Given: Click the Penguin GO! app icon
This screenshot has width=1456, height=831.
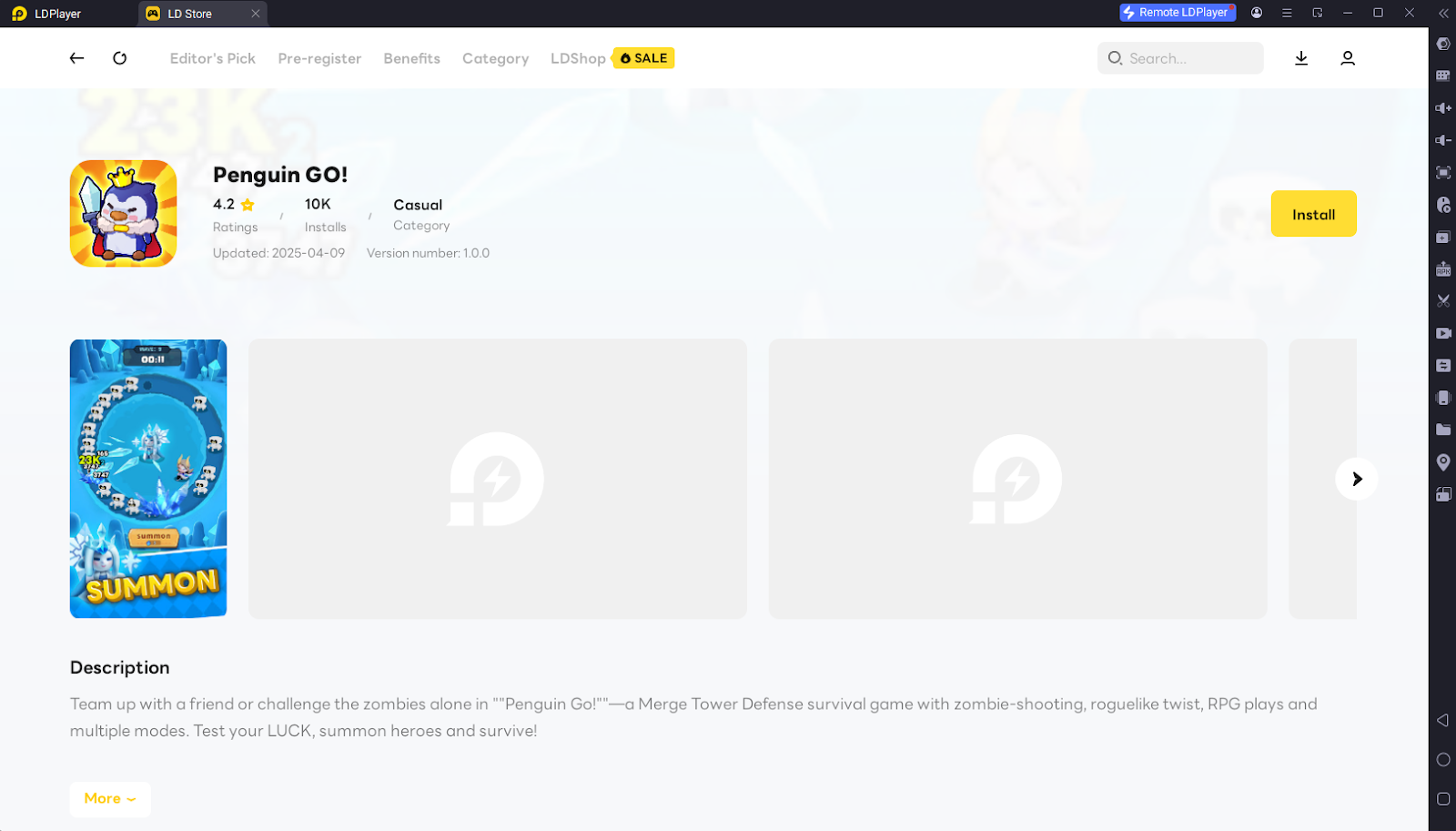Looking at the screenshot, I should tap(123, 214).
